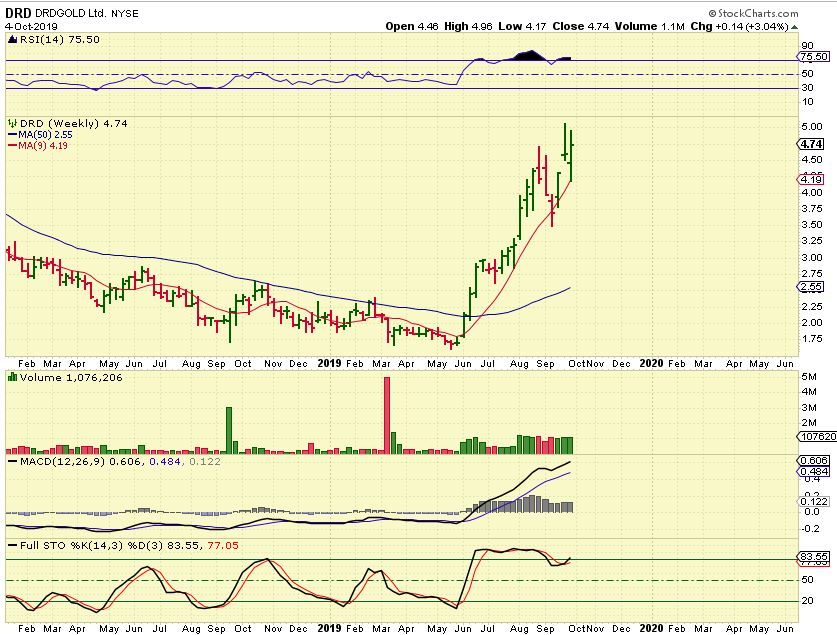Click the 2019 label below the price panel

pos(330,363)
